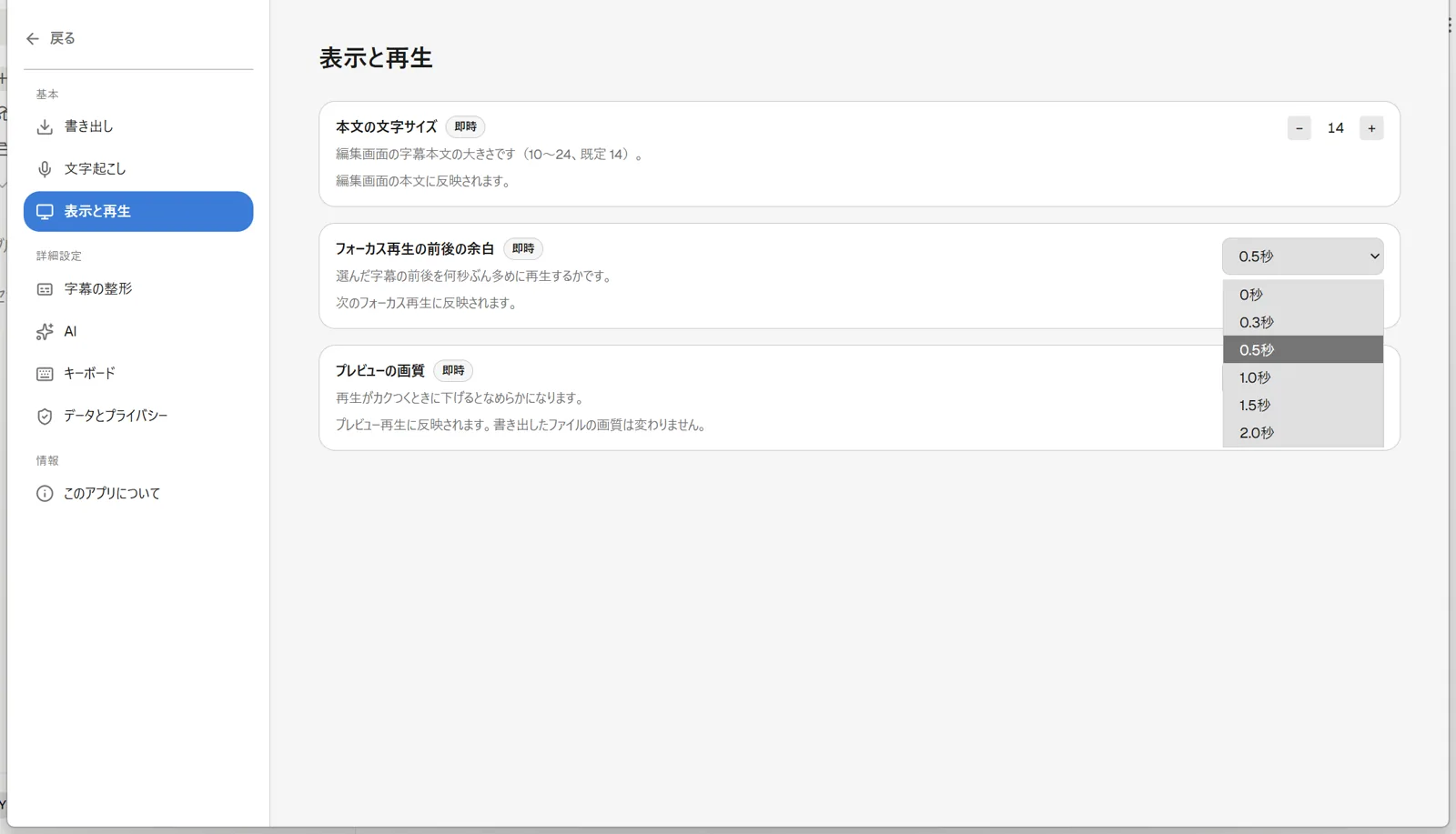Increase font size with the plus button

click(x=1371, y=128)
